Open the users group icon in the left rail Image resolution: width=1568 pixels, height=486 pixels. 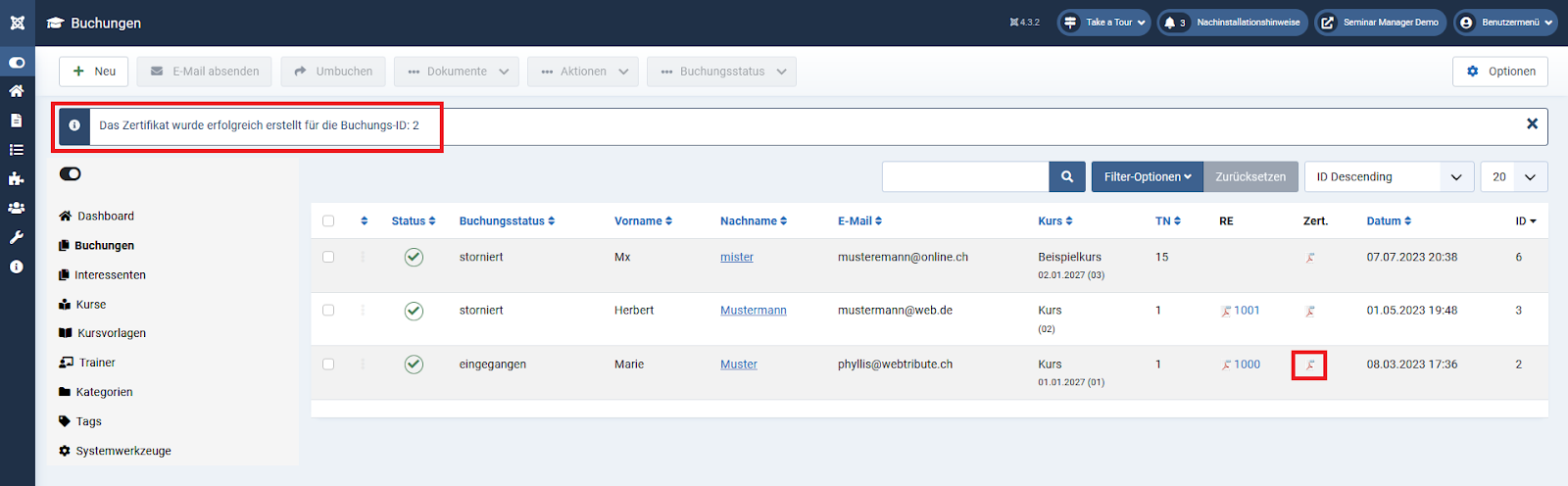[17, 208]
